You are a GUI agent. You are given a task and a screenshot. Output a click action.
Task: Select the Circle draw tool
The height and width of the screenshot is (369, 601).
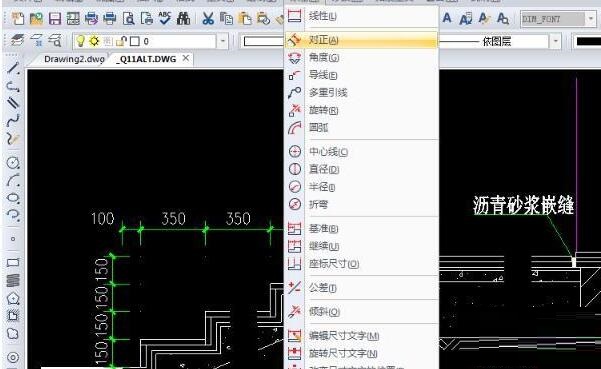(13, 163)
